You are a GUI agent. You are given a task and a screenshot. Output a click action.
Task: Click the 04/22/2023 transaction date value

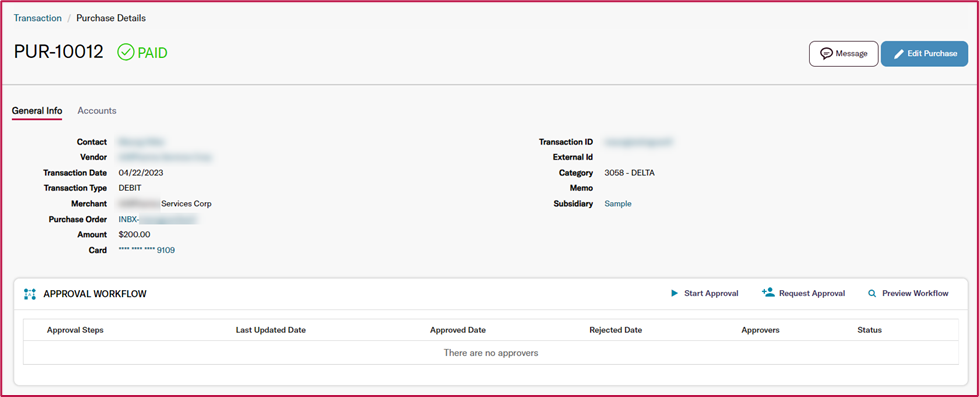141,173
